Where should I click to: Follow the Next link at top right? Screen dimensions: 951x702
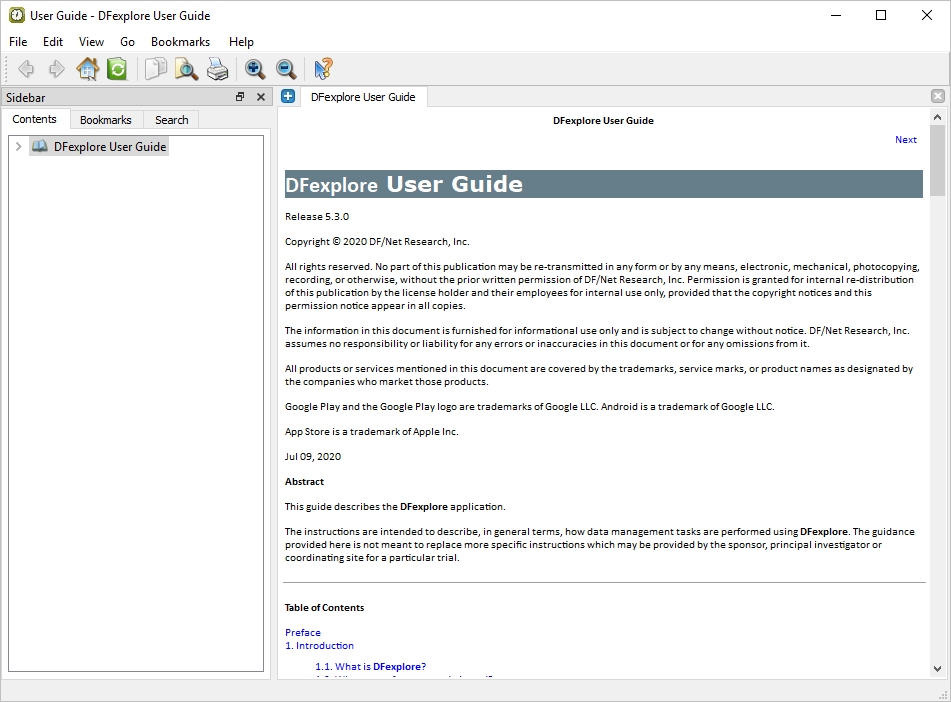pos(905,140)
